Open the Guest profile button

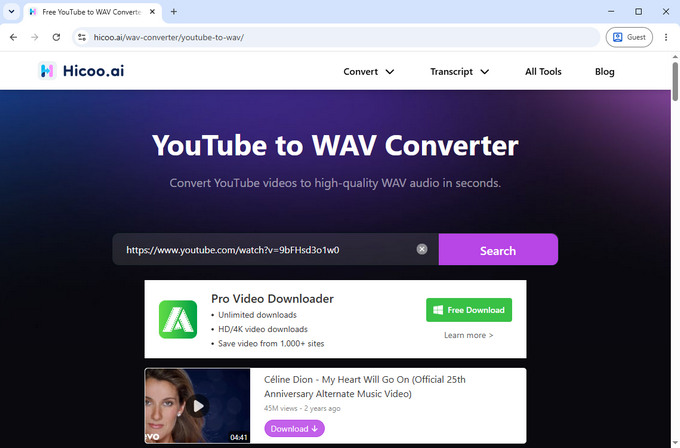point(629,37)
